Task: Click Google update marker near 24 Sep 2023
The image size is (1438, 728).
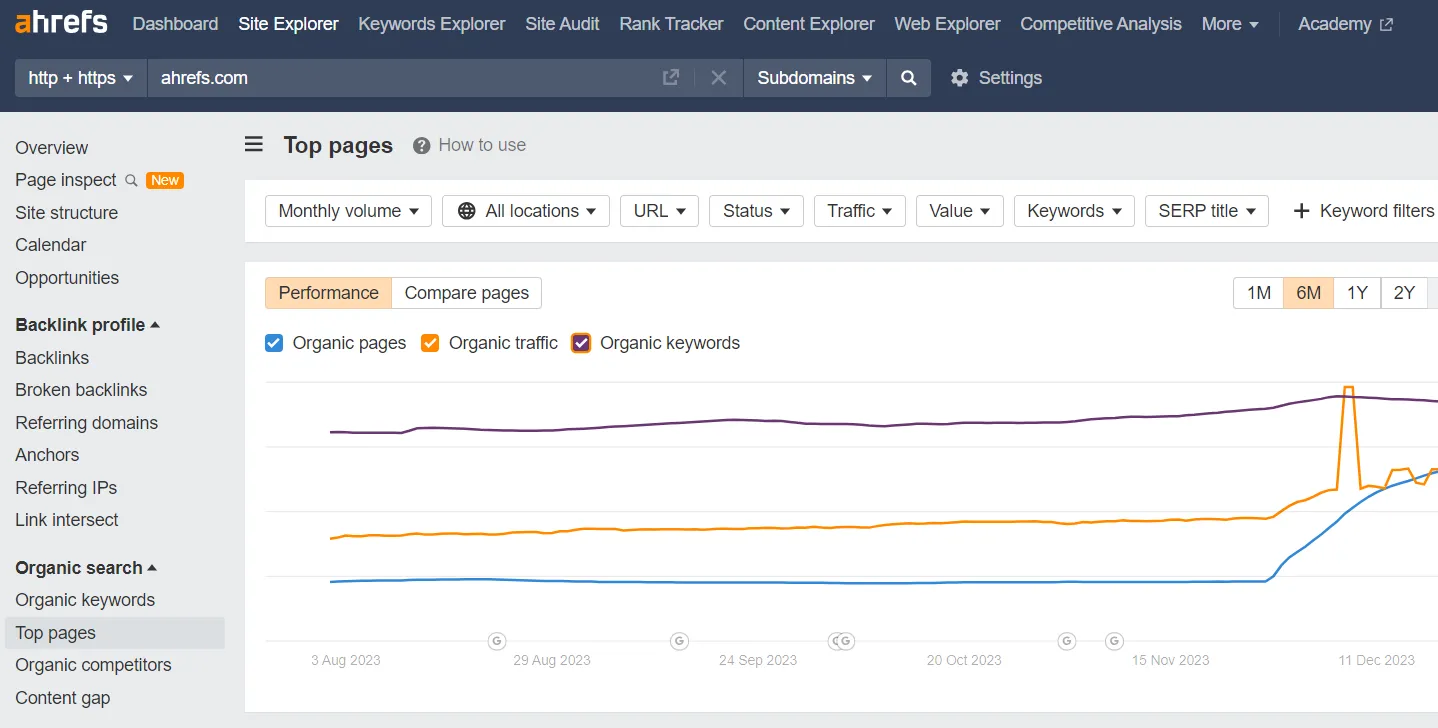Action: [x=679, y=640]
